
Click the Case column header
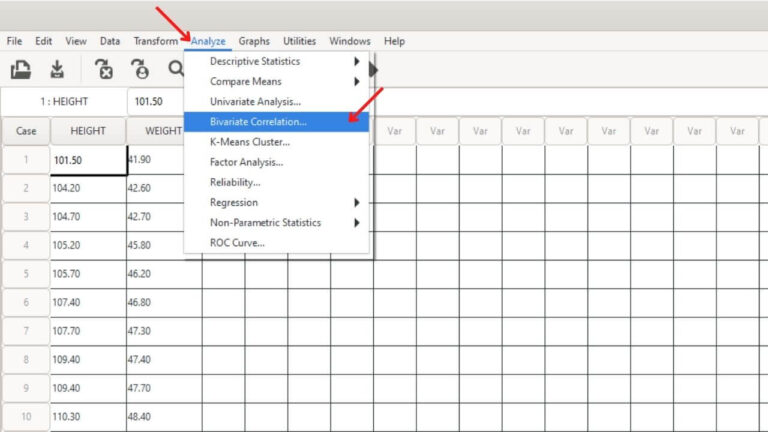click(x=26, y=131)
